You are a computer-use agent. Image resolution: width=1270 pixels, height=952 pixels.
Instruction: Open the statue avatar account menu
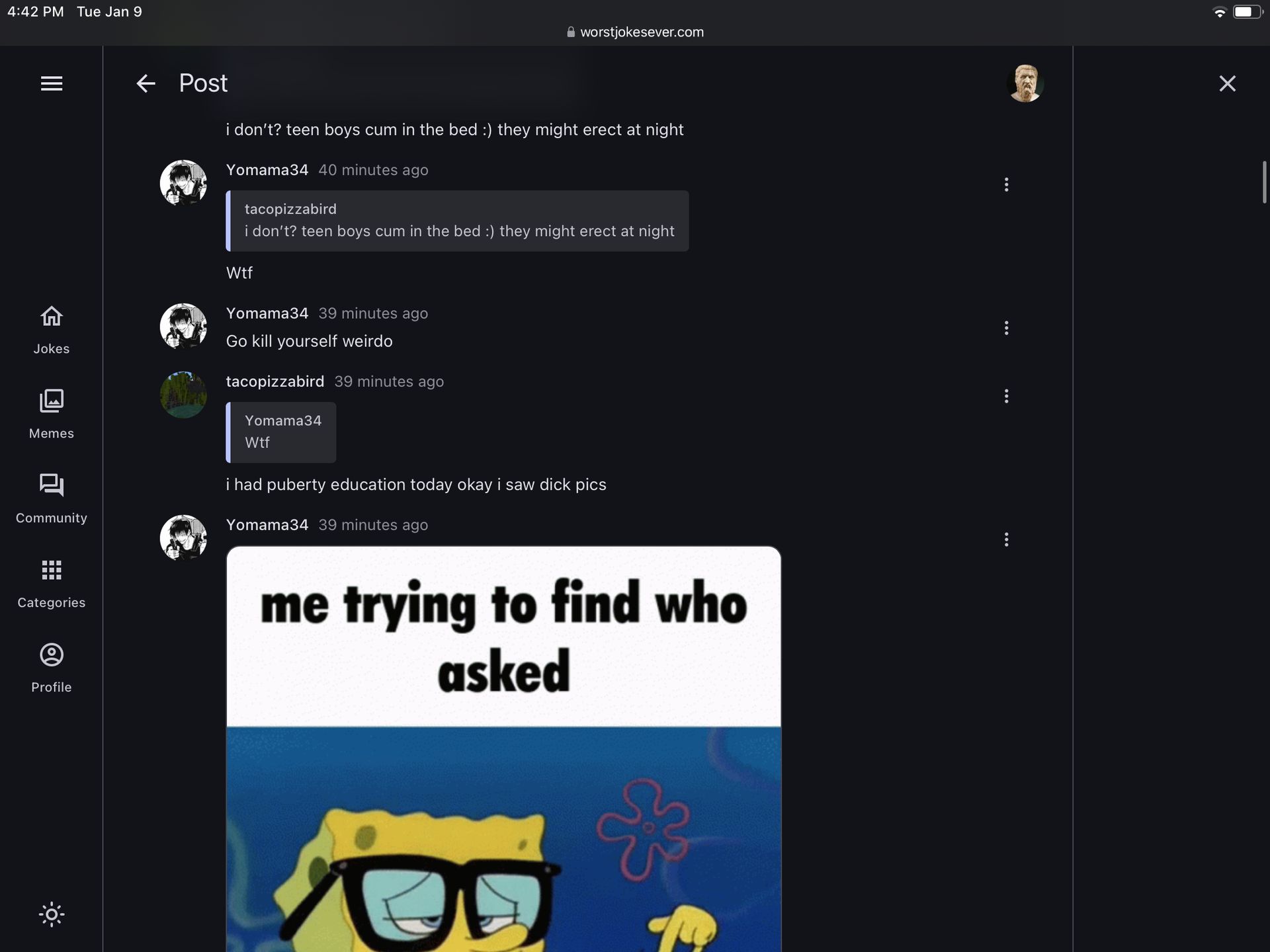pos(1025,83)
